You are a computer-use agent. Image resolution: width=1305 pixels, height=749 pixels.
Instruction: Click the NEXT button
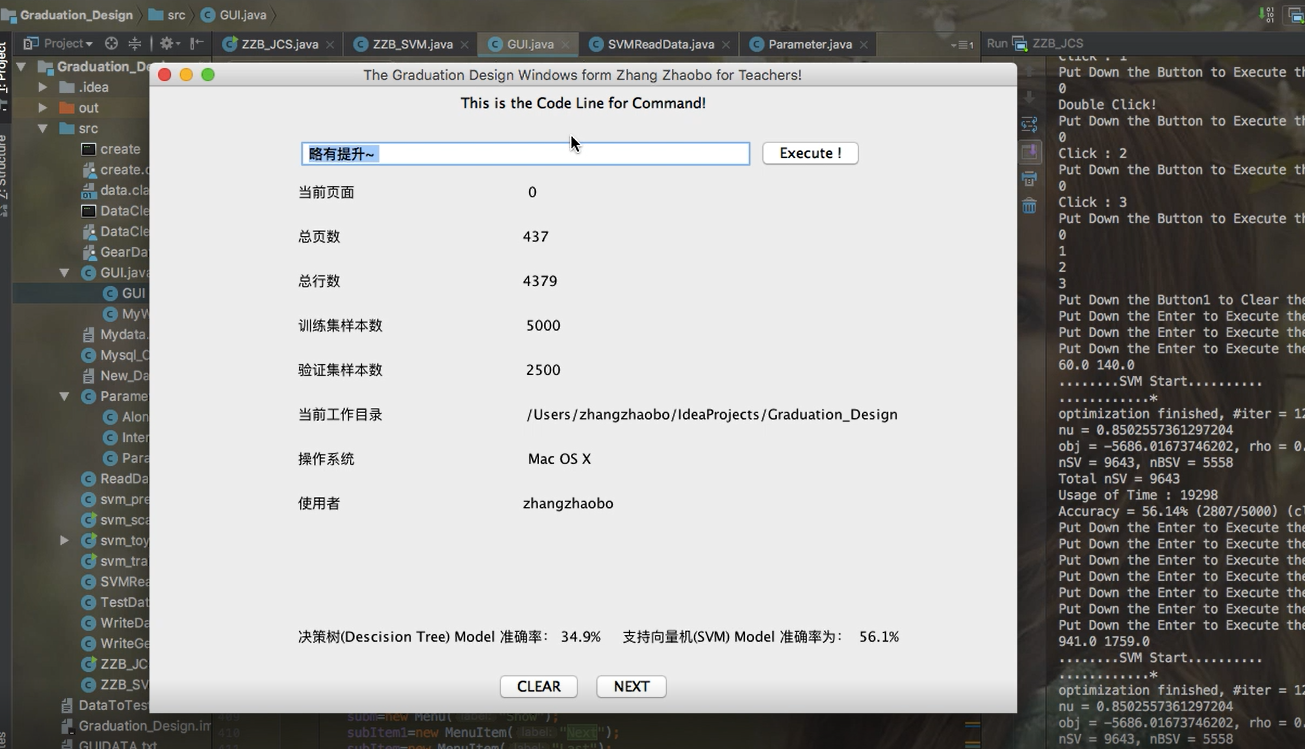pos(631,686)
